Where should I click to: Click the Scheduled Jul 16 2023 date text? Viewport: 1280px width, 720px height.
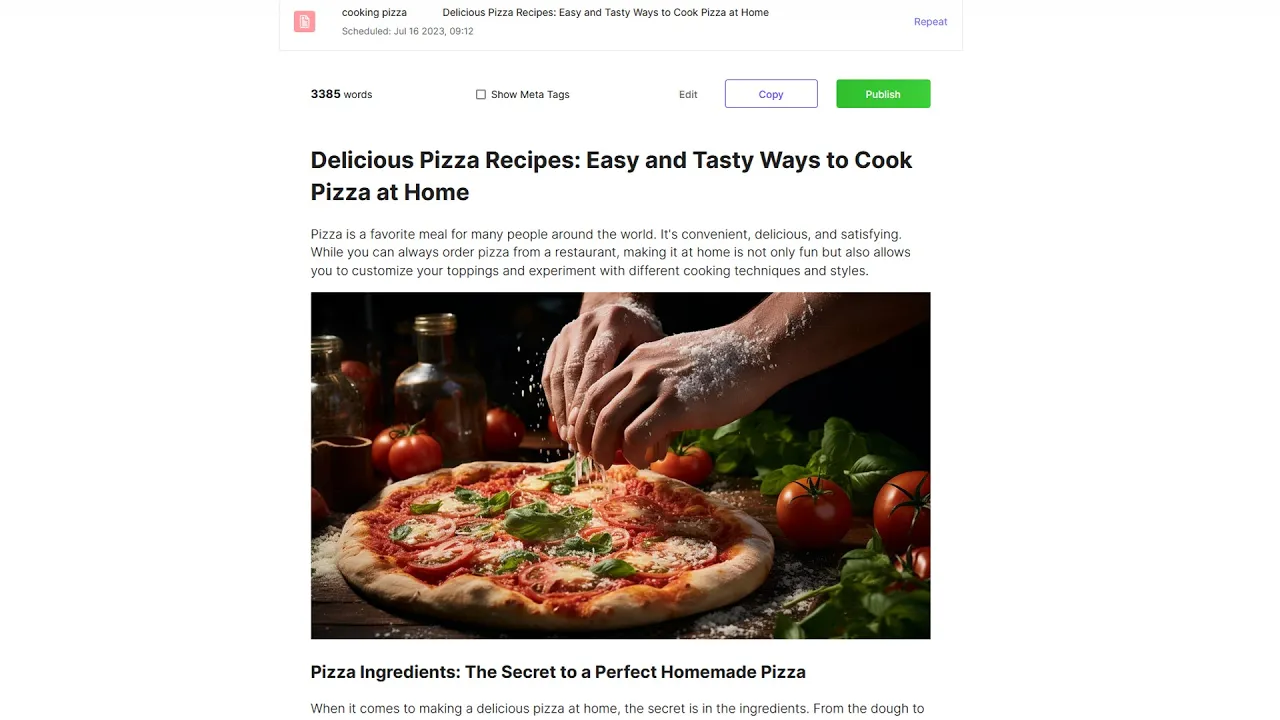coord(408,31)
